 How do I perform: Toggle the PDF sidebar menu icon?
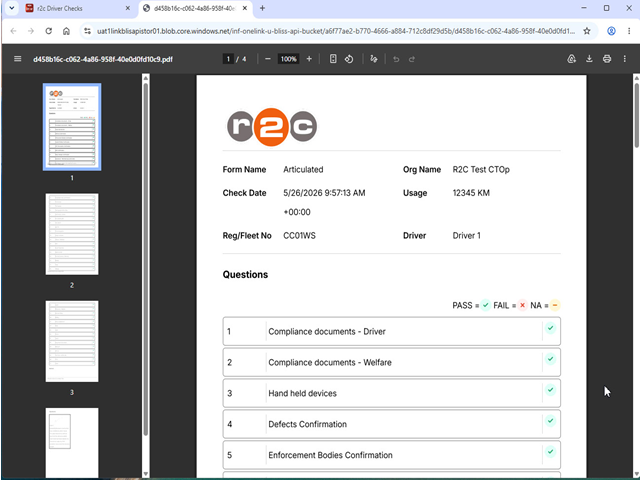pos(18,59)
